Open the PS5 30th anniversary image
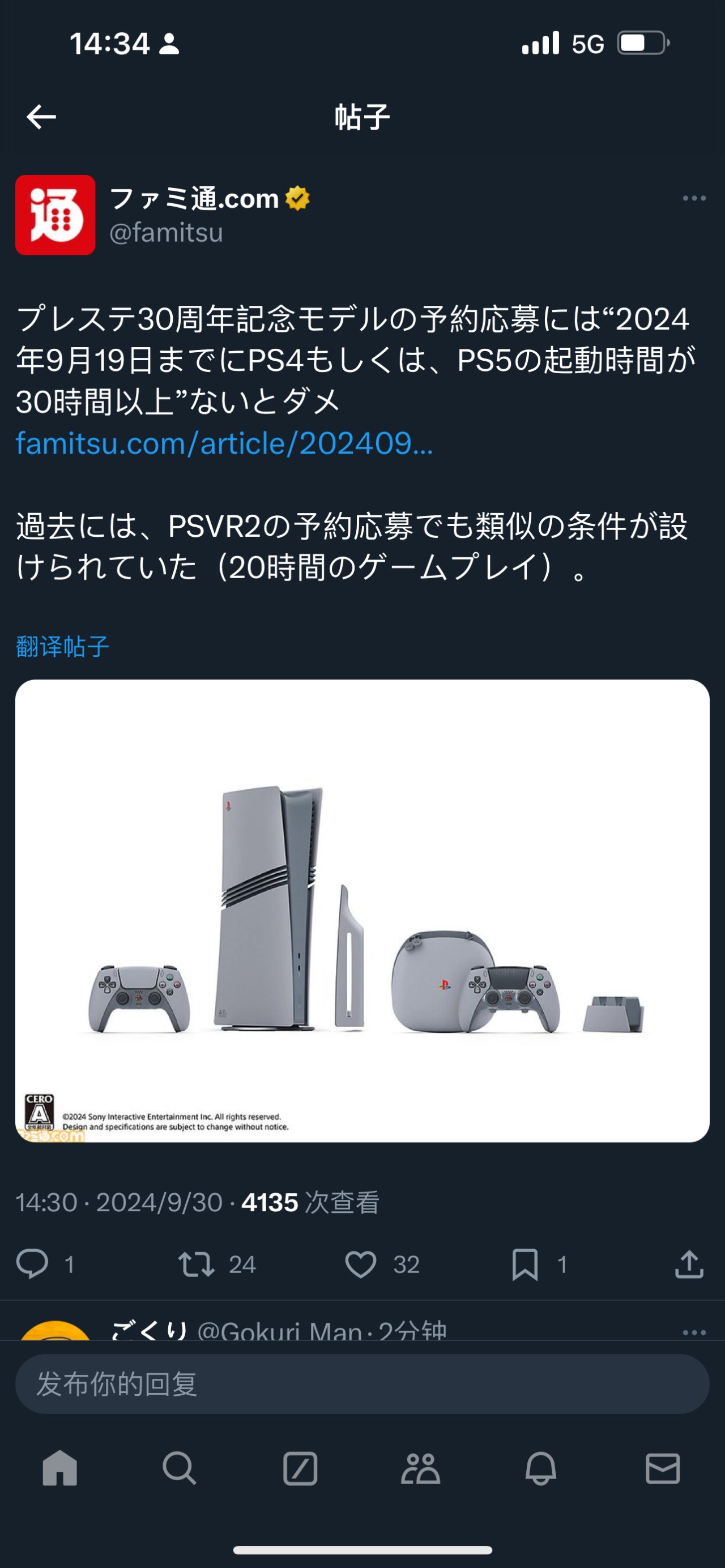Screen dimensions: 725x1568 (362, 911)
